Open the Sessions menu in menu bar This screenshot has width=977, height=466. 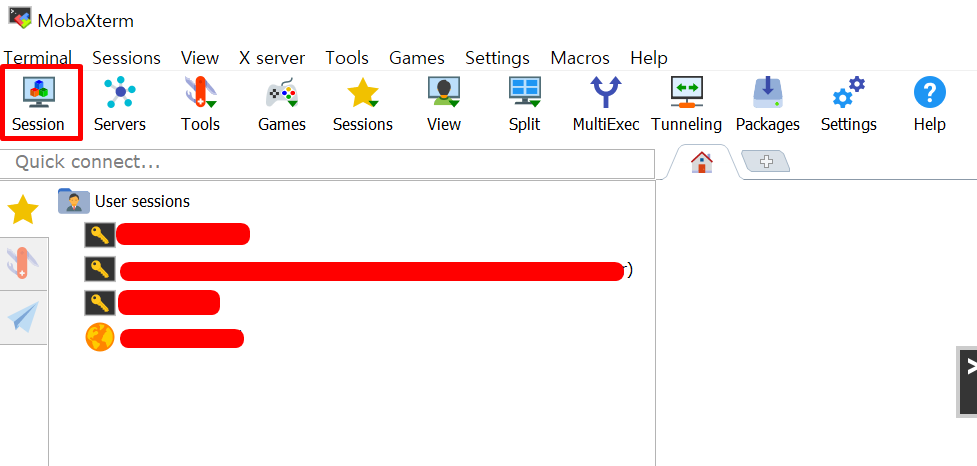tap(126, 58)
